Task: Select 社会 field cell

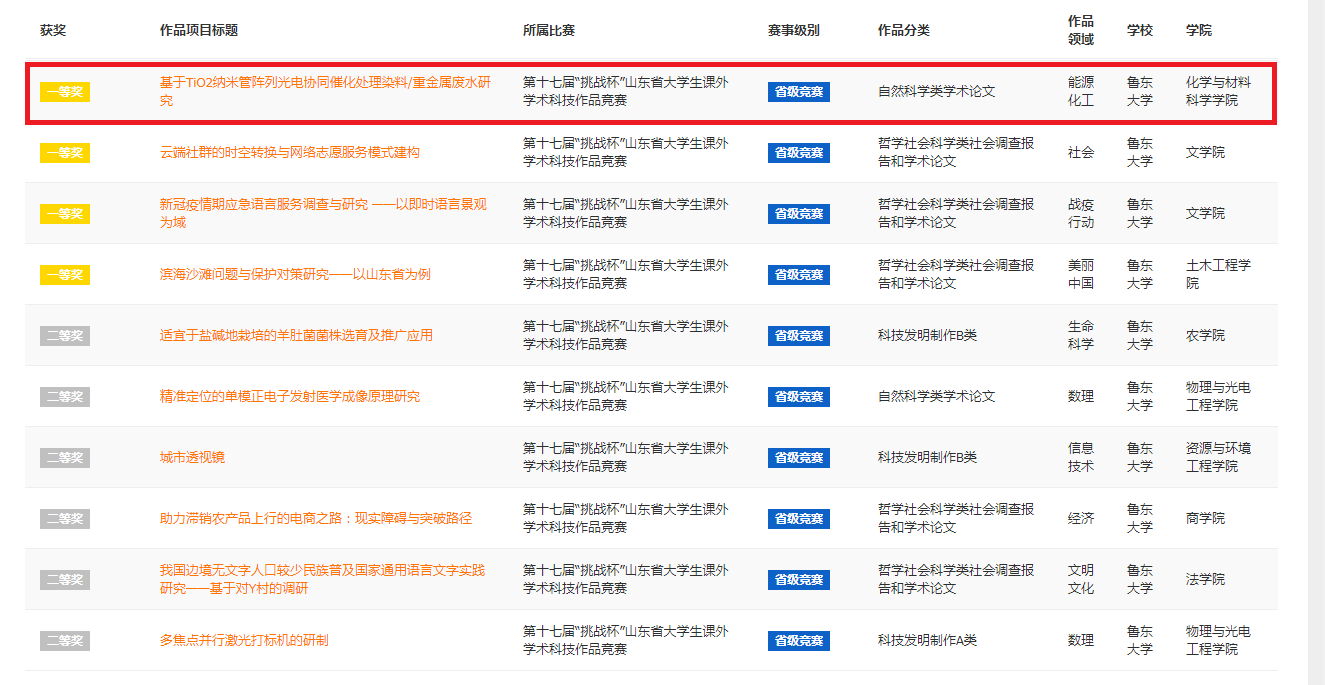Action: (x=1081, y=152)
